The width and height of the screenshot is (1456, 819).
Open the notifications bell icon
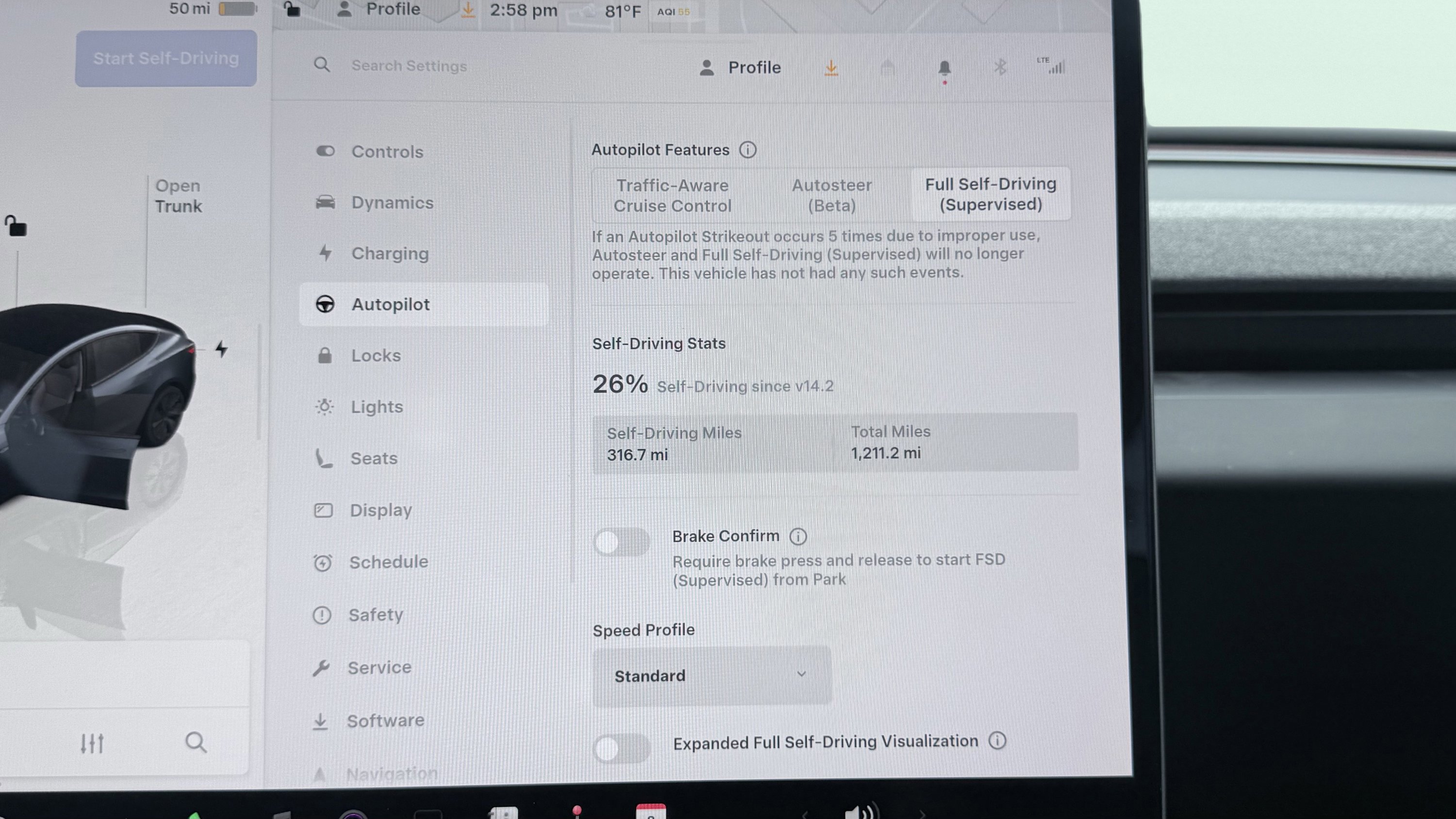coord(944,69)
